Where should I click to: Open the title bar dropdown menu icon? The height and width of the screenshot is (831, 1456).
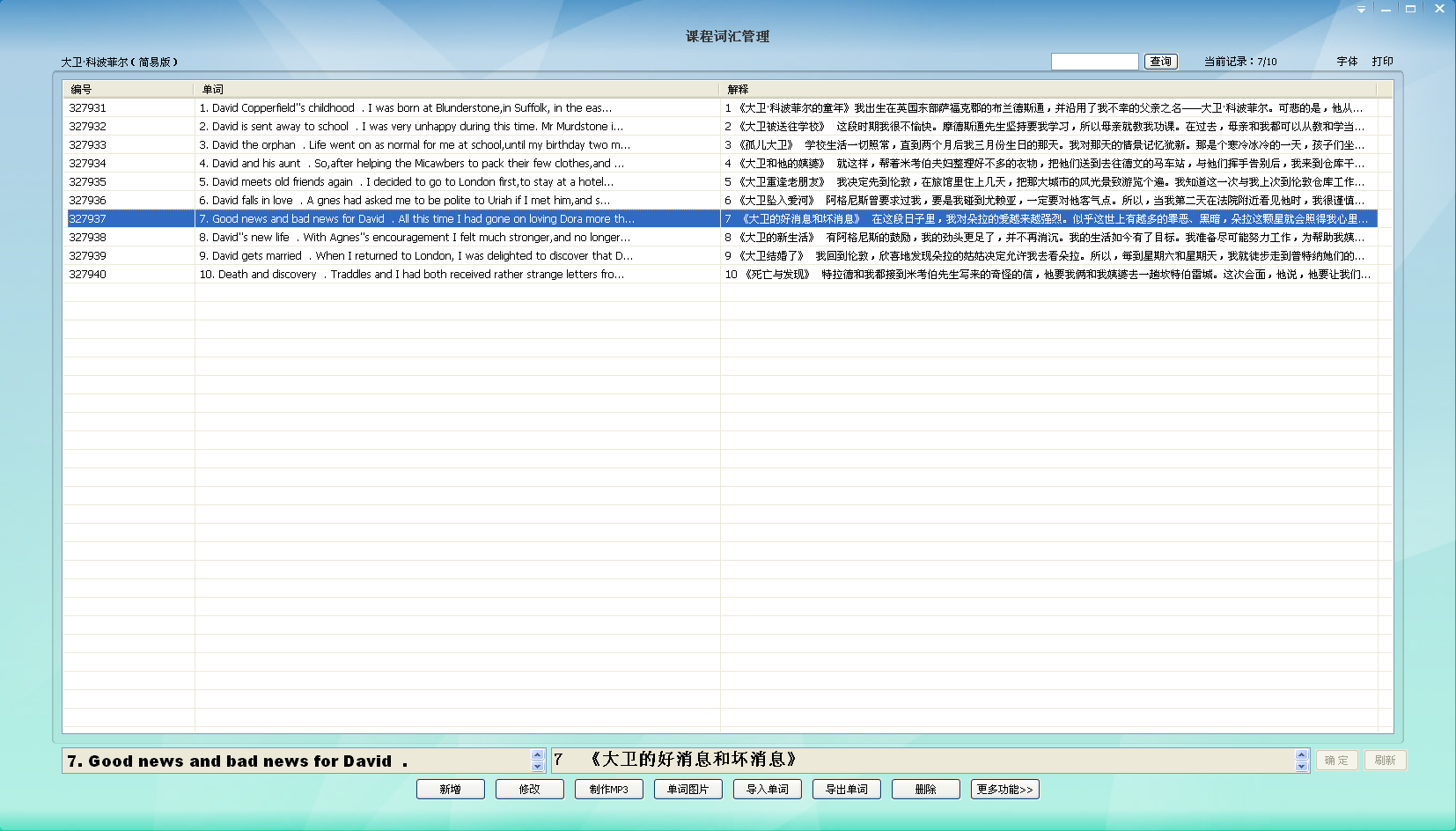1361,9
